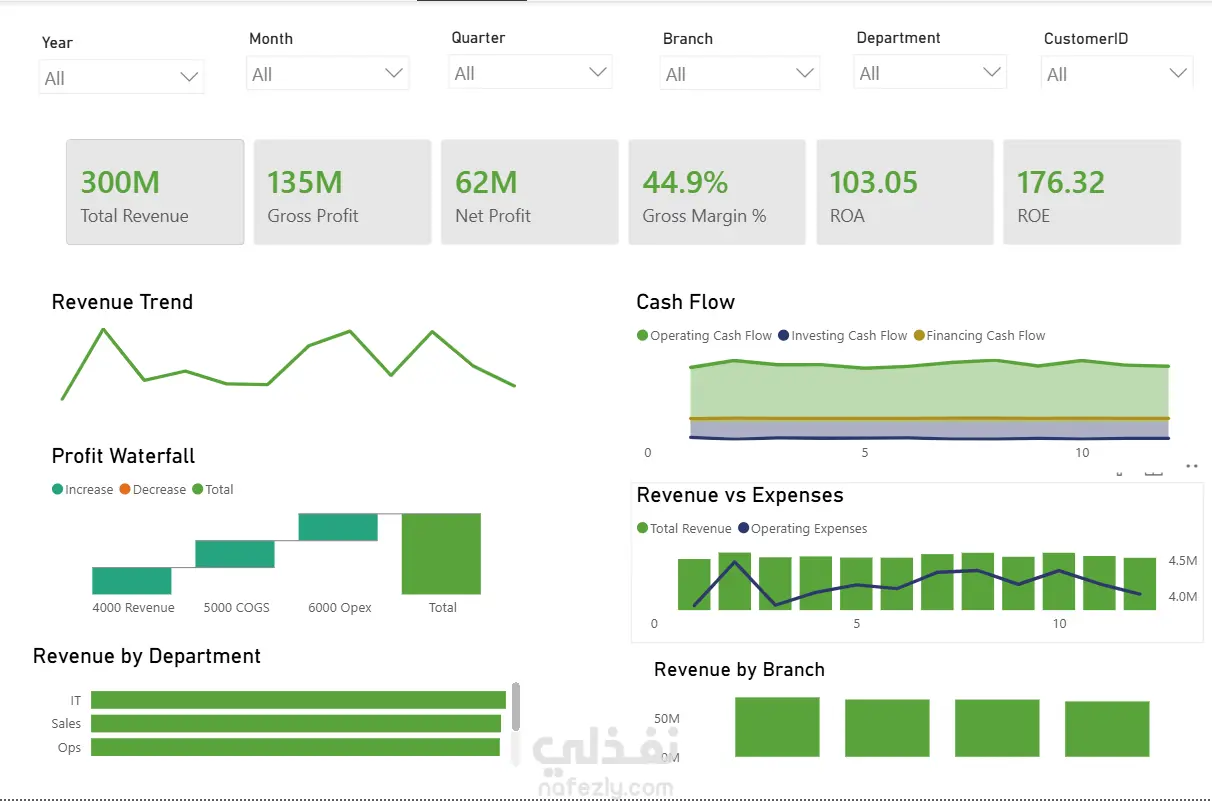Select the ROA 103.05 card

pyautogui.click(x=905, y=192)
